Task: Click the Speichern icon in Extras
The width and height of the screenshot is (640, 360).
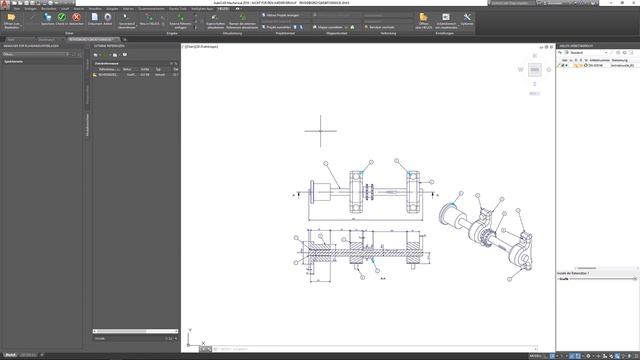Action: tap(48, 17)
